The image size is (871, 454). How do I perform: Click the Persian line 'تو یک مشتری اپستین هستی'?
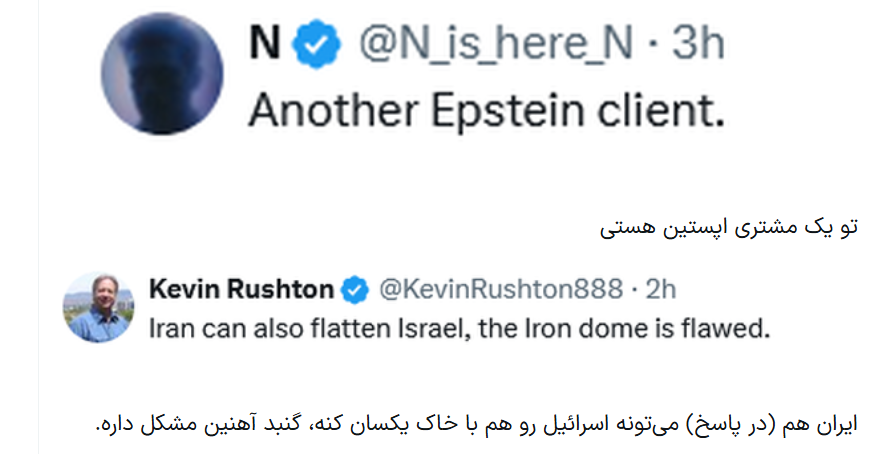pyautogui.click(x=729, y=227)
